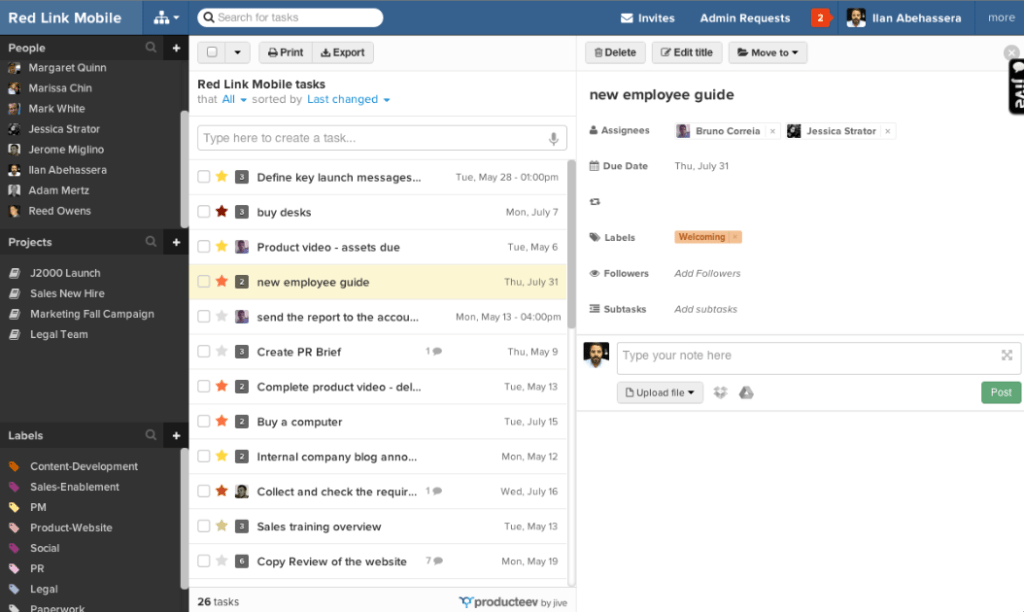Attach file from Google Drive icon
Viewport: 1024px width, 612px height.
coord(746,393)
